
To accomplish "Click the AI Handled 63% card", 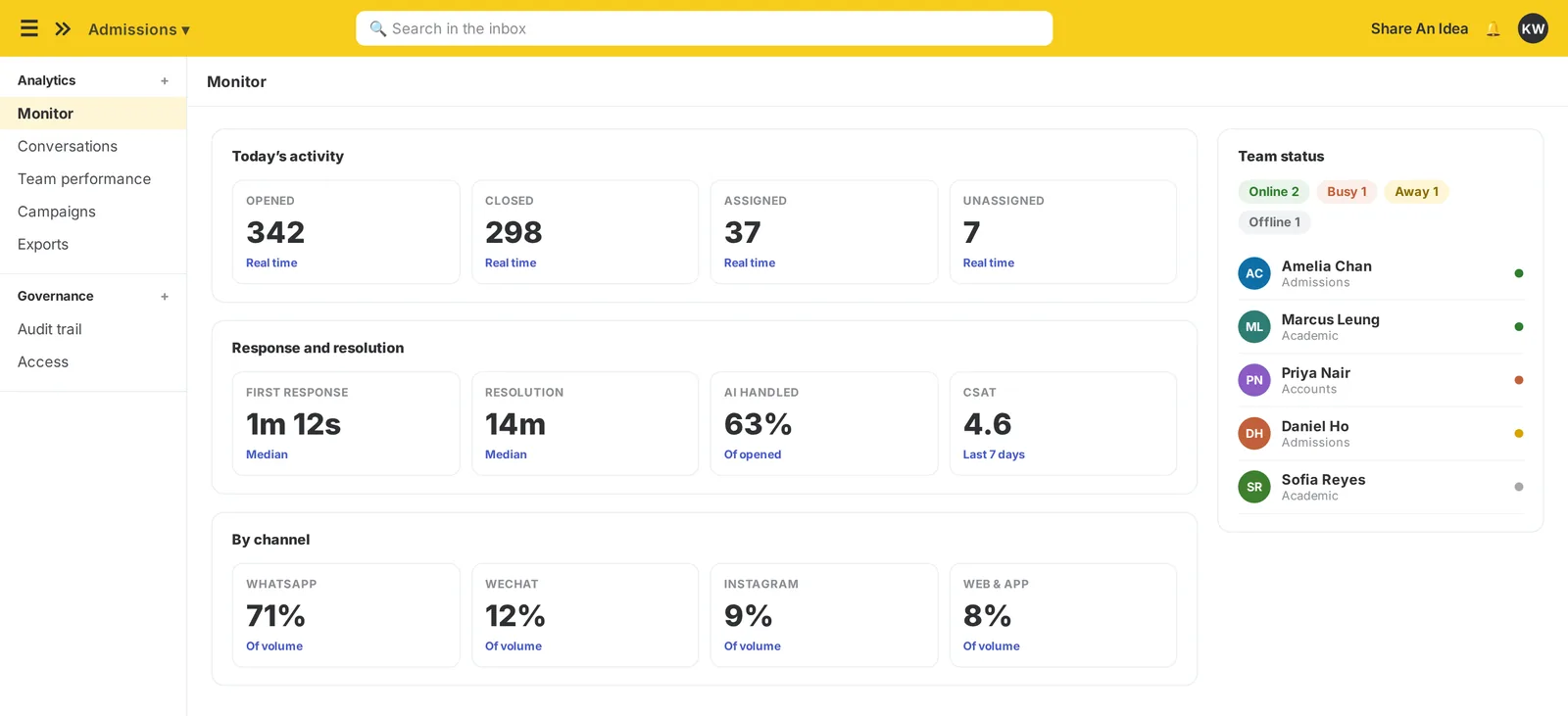I will tap(824, 424).
